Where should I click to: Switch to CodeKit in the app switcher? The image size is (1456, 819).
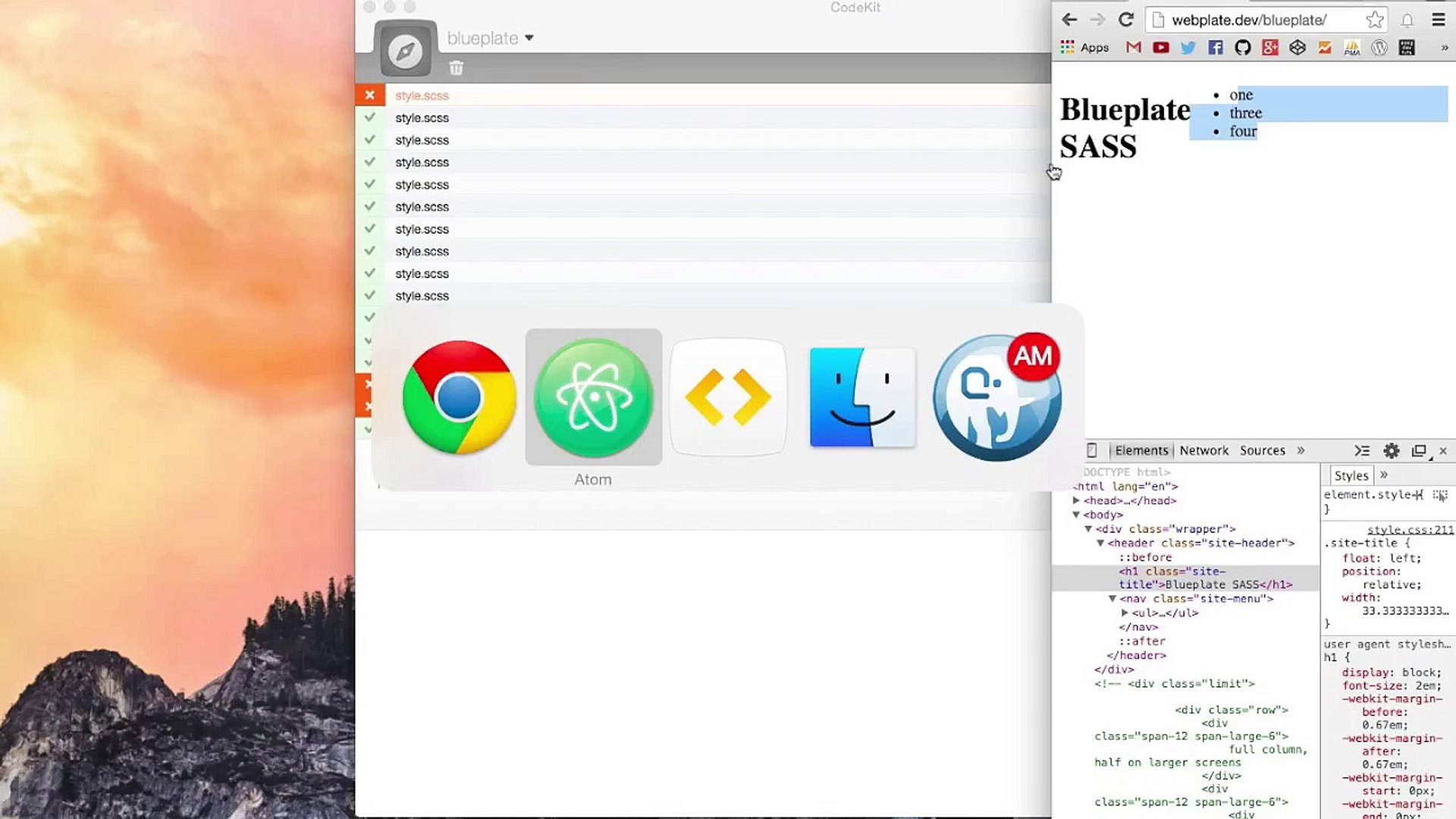728,397
